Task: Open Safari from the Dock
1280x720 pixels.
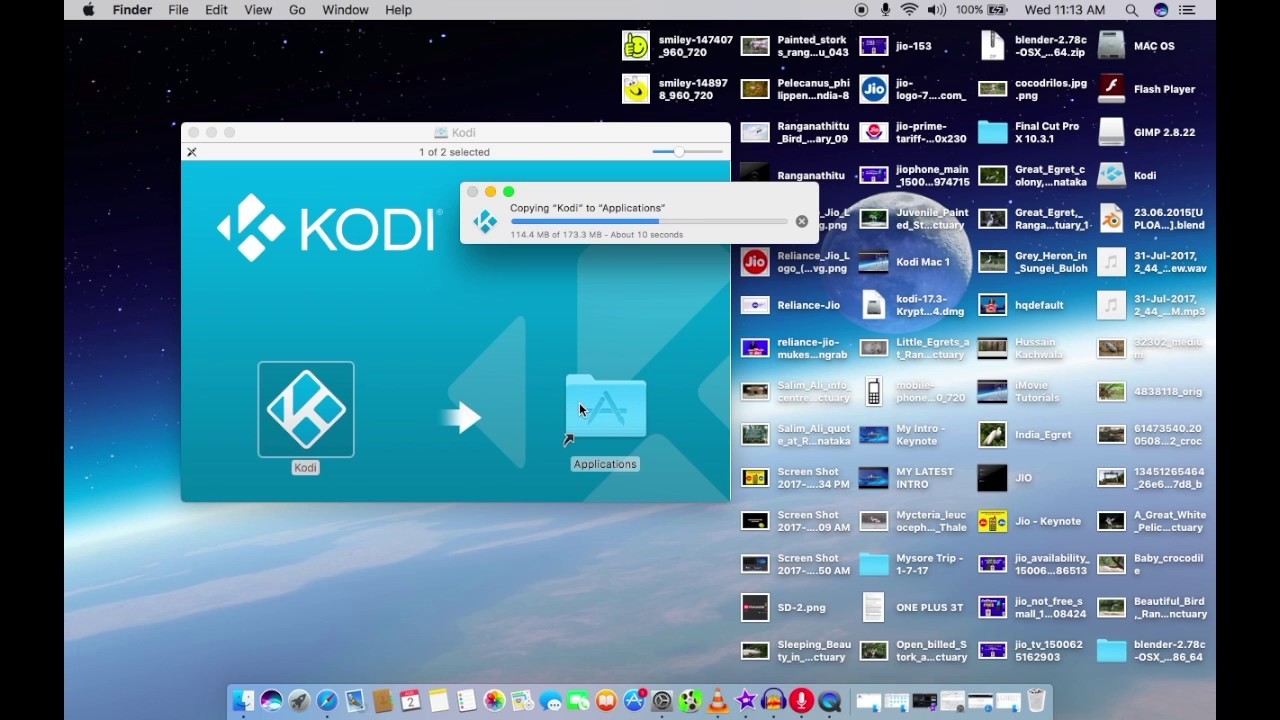Action: (327, 701)
